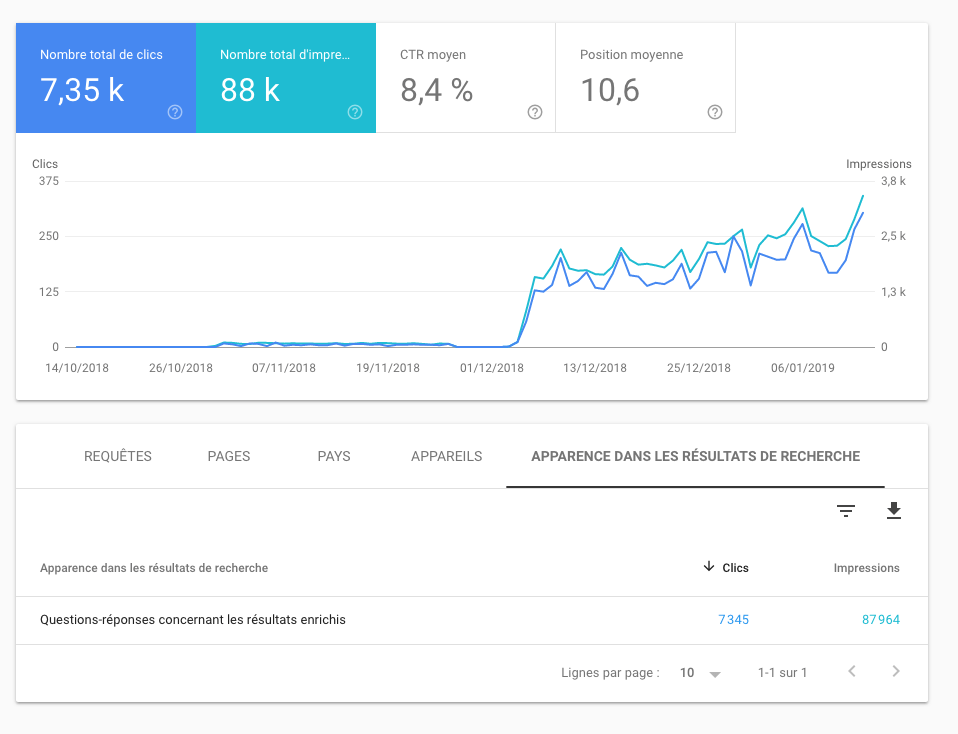Sort table by Impressions column header
This screenshot has width=958, height=734.
[x=866, y=568]
